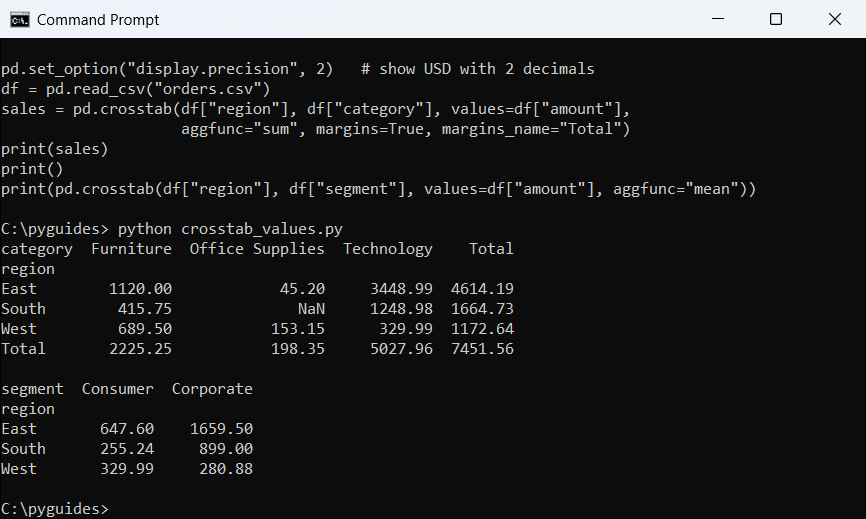The height and width of the screenshot is (519, 866).
Task: Maximize the Command Prompt window
Action: 775,19
